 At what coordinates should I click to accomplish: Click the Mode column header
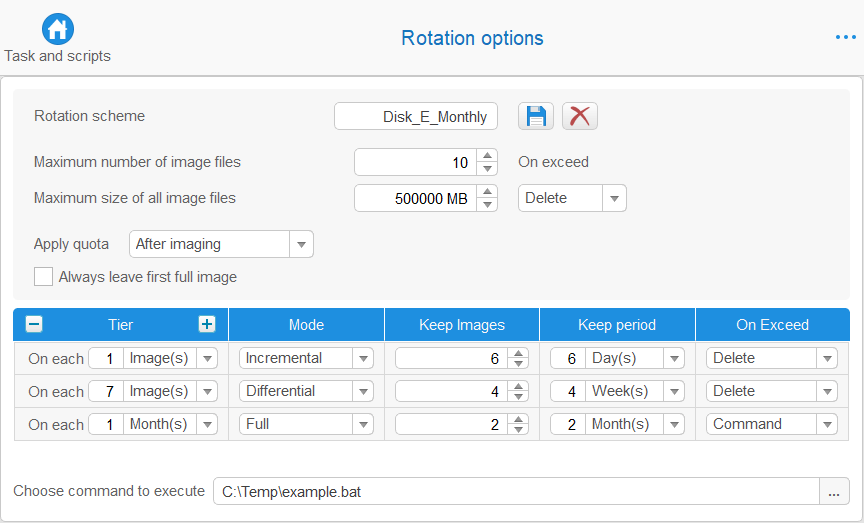pos(306,325)
